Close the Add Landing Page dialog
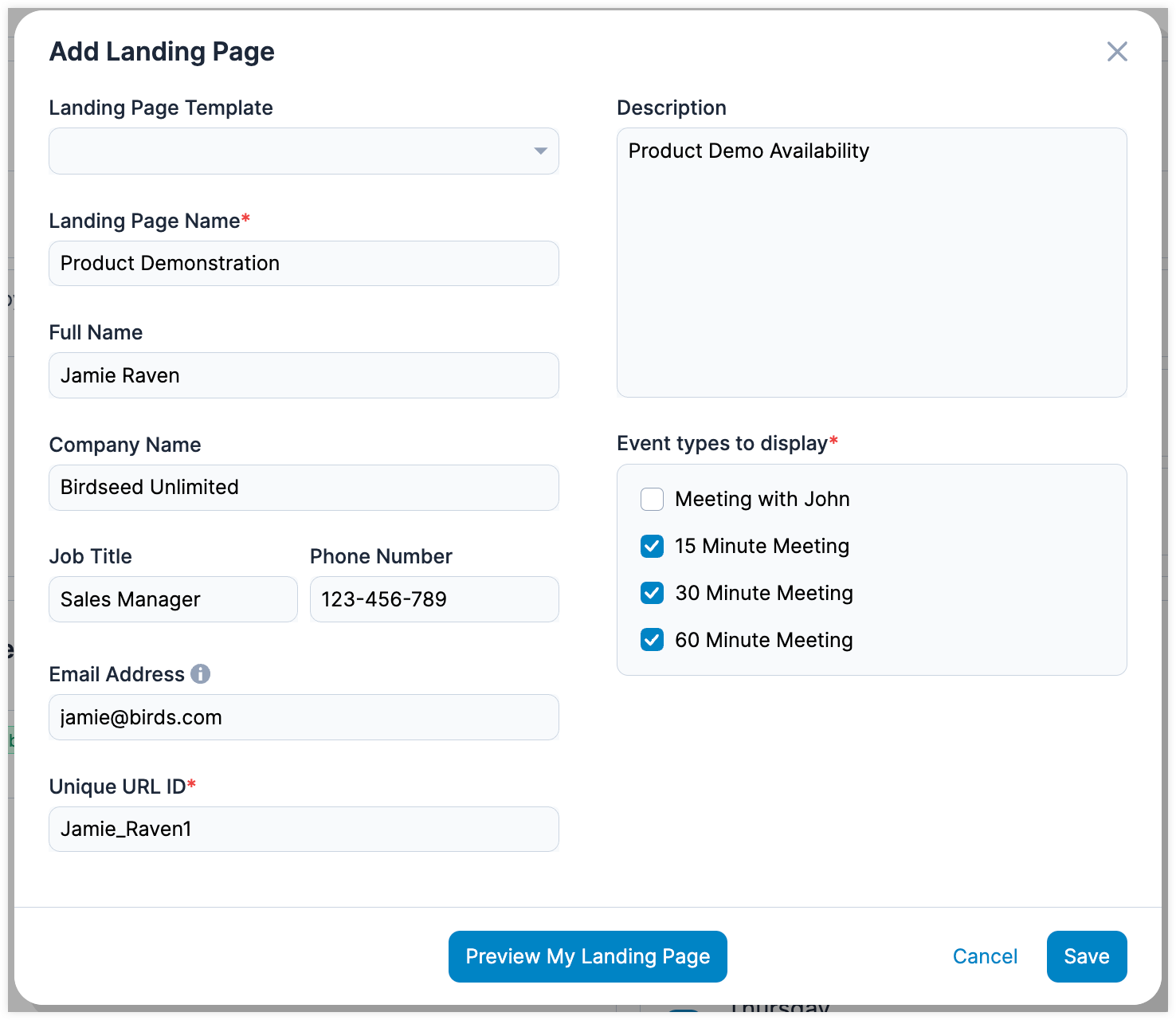The height and width of the screenshot is (1020, 1176). pyautogui.click(x=1117, y=52)
